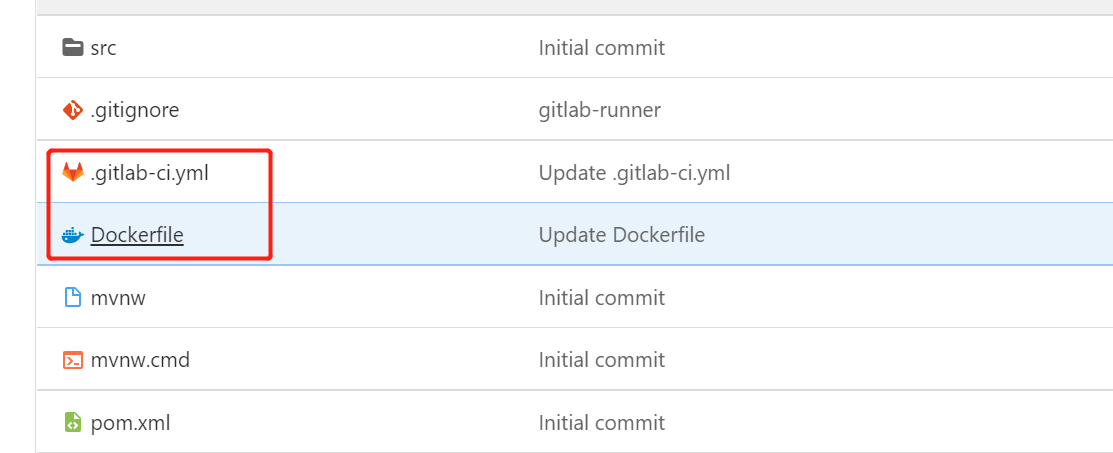Open the .gitlab-ci.yml file
The image size is (1113, 453).
pyautogui.click(x=150, y=173)
